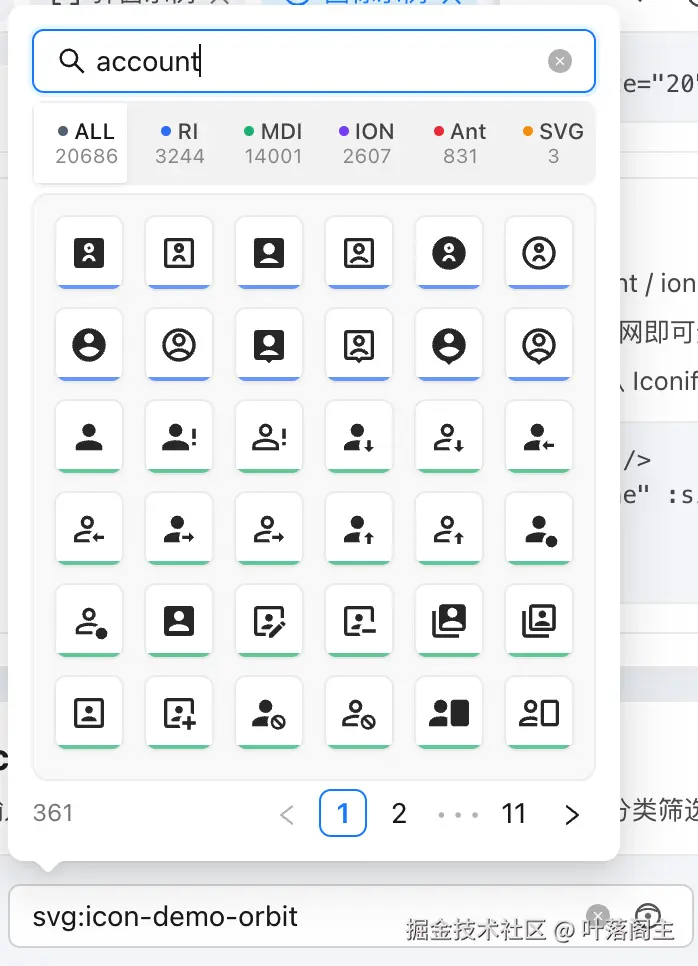This screenshot has width=698, height=966.
Task: Pick the solid account badge dot icon
Action: tap(538, 529)
